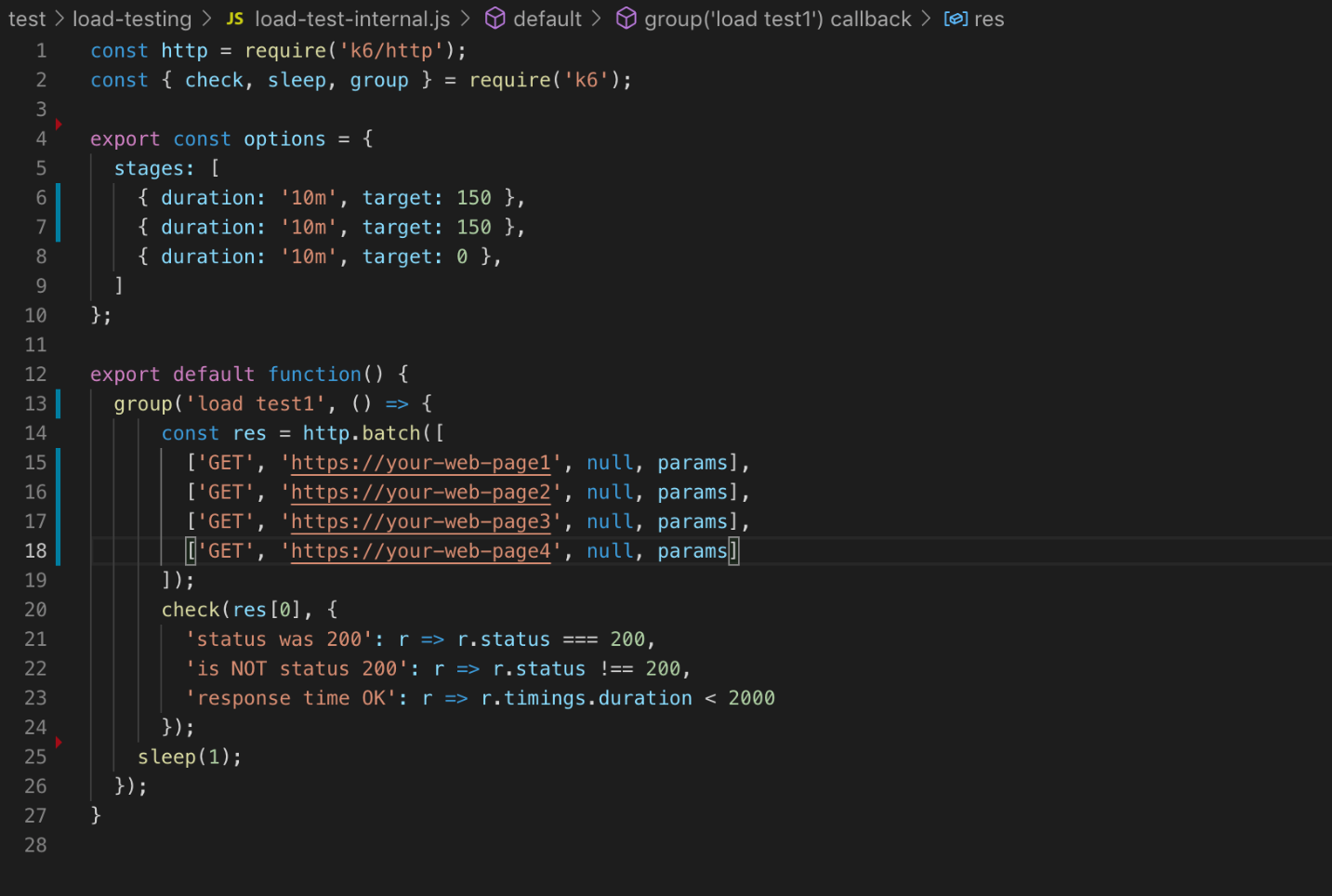Click line number 12 in the gutter
This screenshot has width=1332, height=896.
[x=35, y=374]
